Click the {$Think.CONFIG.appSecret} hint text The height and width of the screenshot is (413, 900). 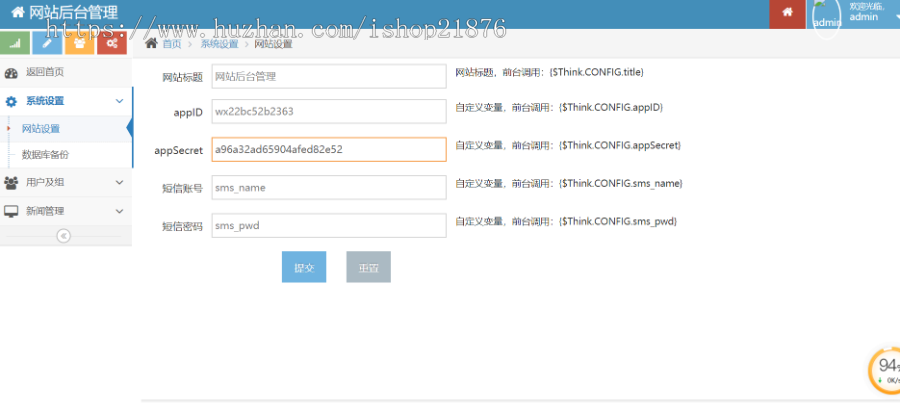(x=620, y=145)
